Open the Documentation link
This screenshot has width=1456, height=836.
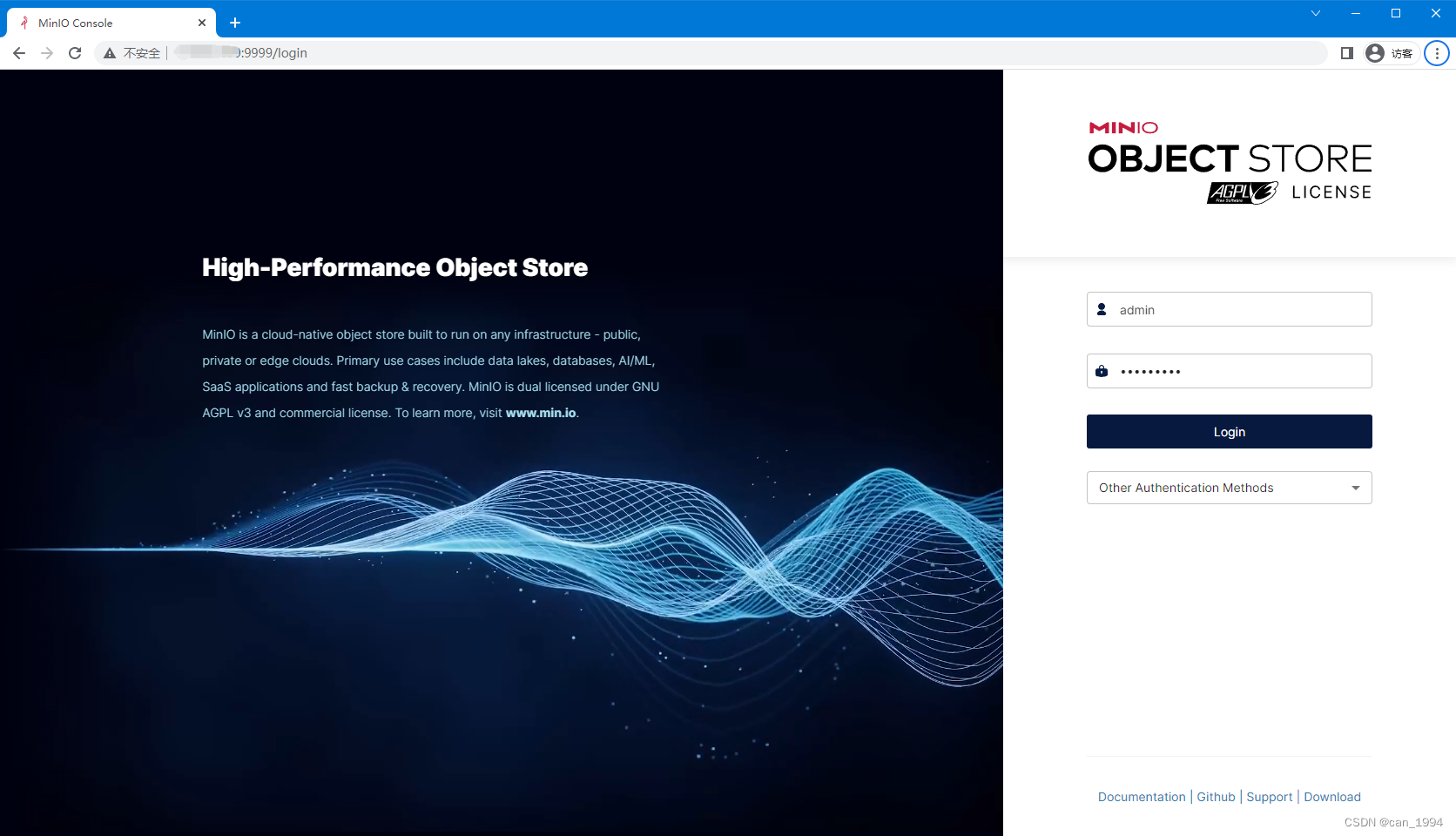(x=1142, y=797)
